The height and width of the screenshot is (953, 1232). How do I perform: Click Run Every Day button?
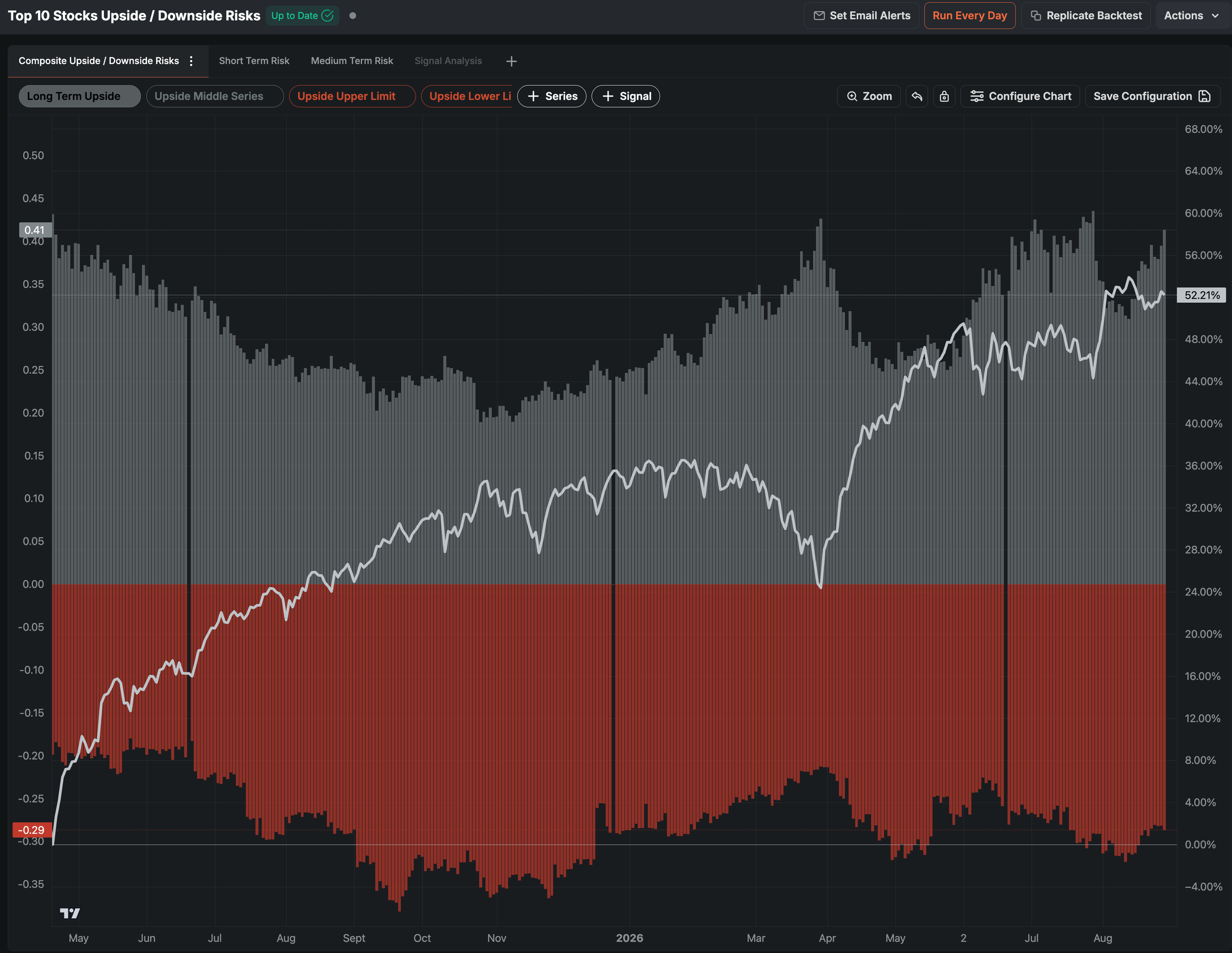pyautogui.click(x=970, y=16)
